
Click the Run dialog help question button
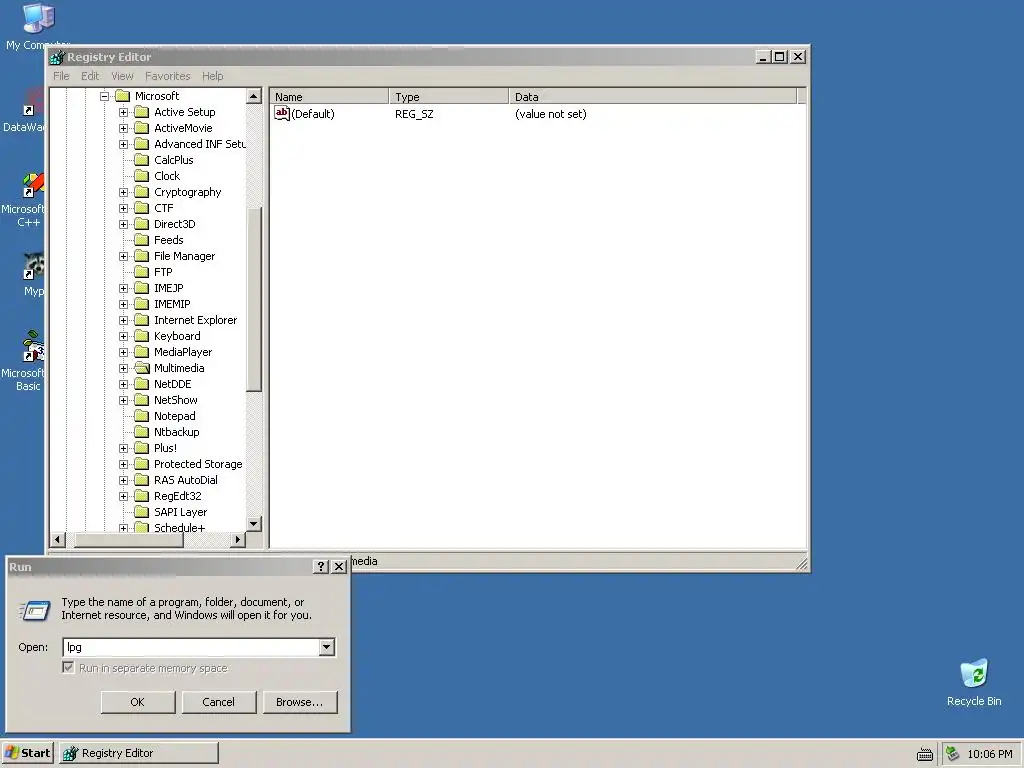(x=321, y=566)
